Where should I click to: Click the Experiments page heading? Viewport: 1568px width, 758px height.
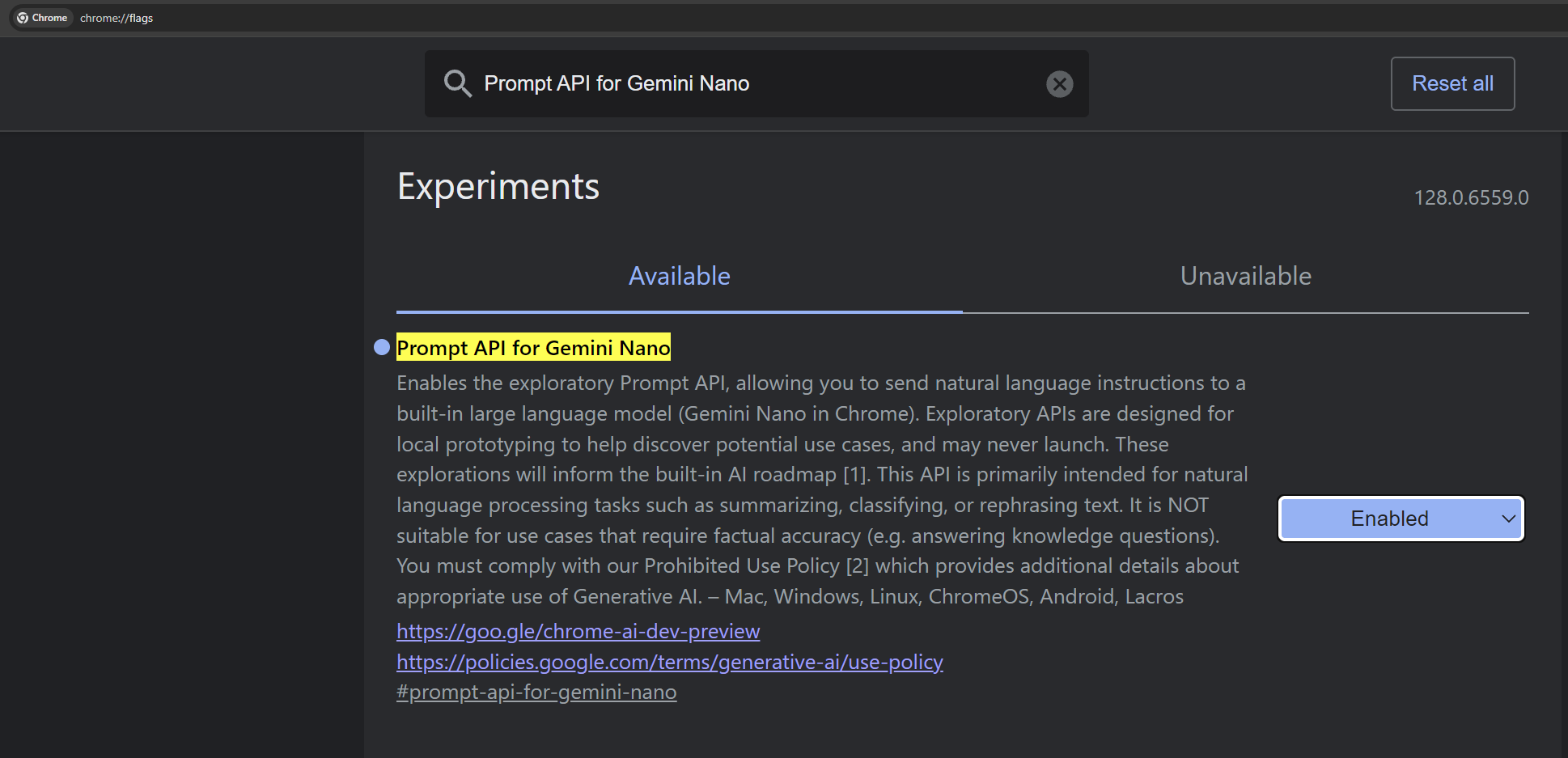coord(498,186)
